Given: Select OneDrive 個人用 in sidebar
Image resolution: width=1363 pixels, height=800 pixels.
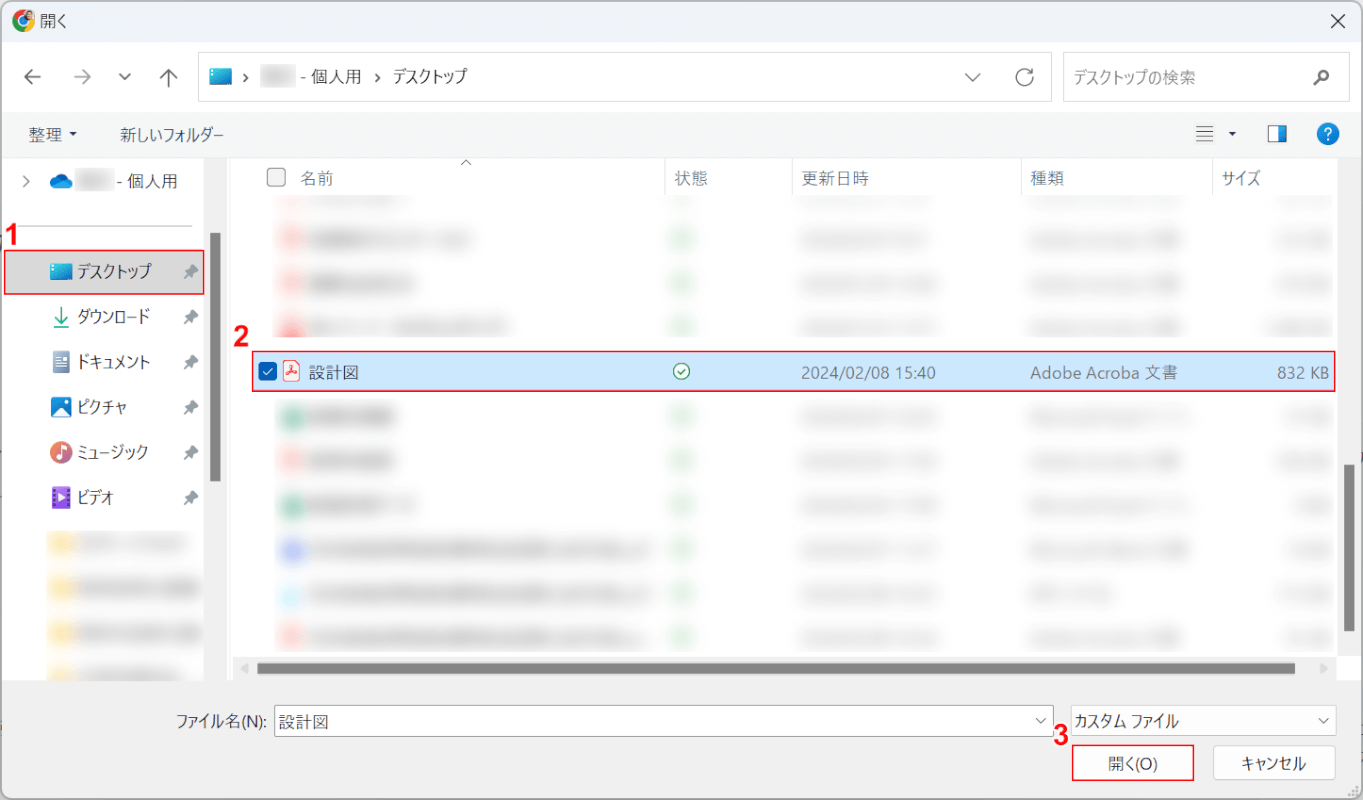Looking at the screenshot, I should 114,181.
